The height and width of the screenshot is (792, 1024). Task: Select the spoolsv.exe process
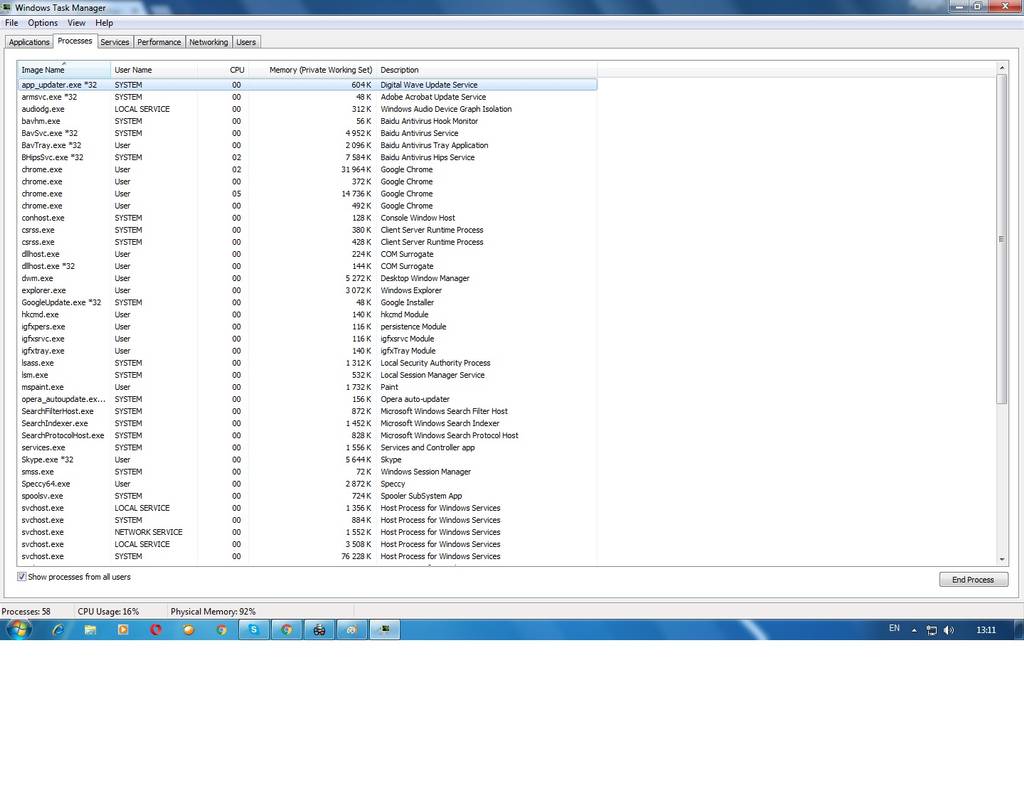coord(307,496)
